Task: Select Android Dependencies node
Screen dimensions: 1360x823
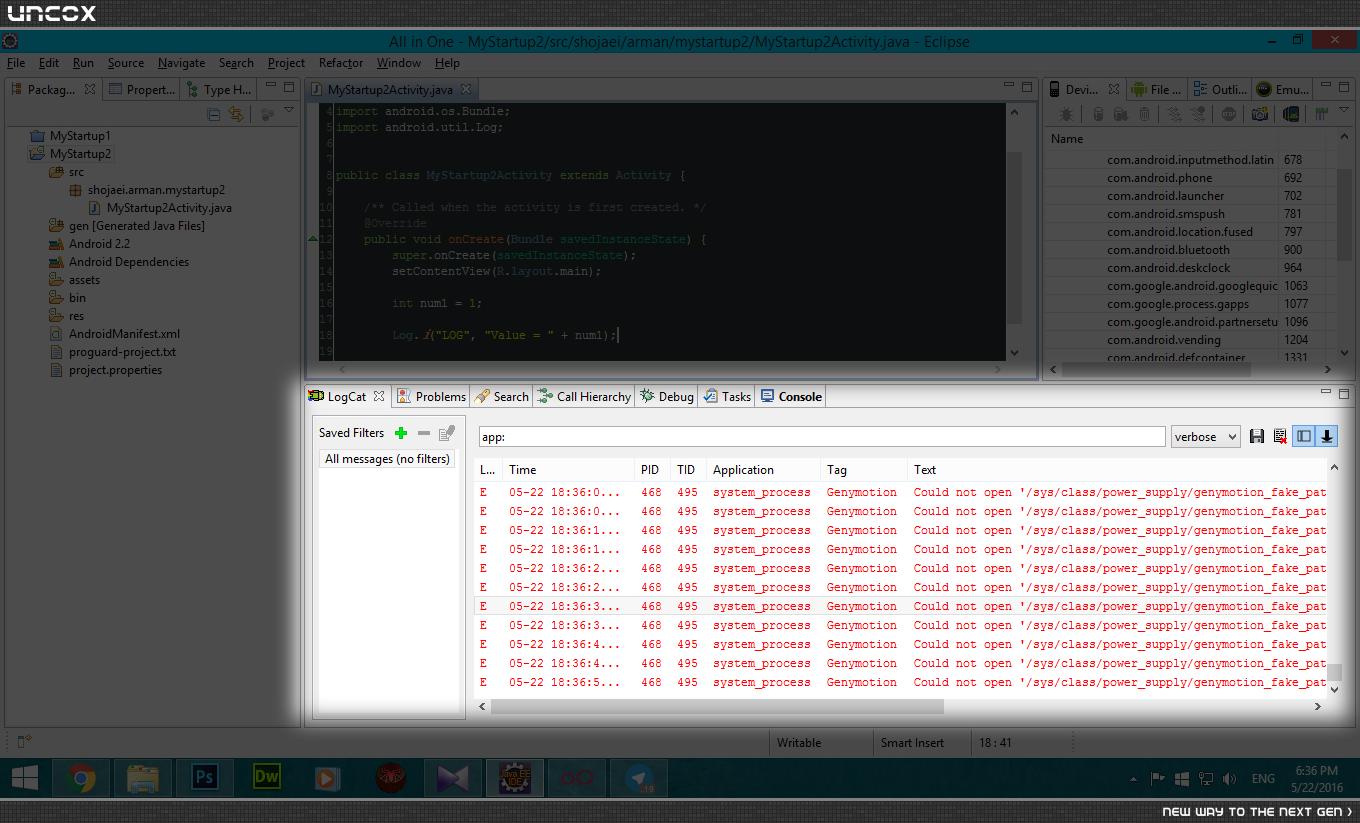Action: tap(119, 262)
